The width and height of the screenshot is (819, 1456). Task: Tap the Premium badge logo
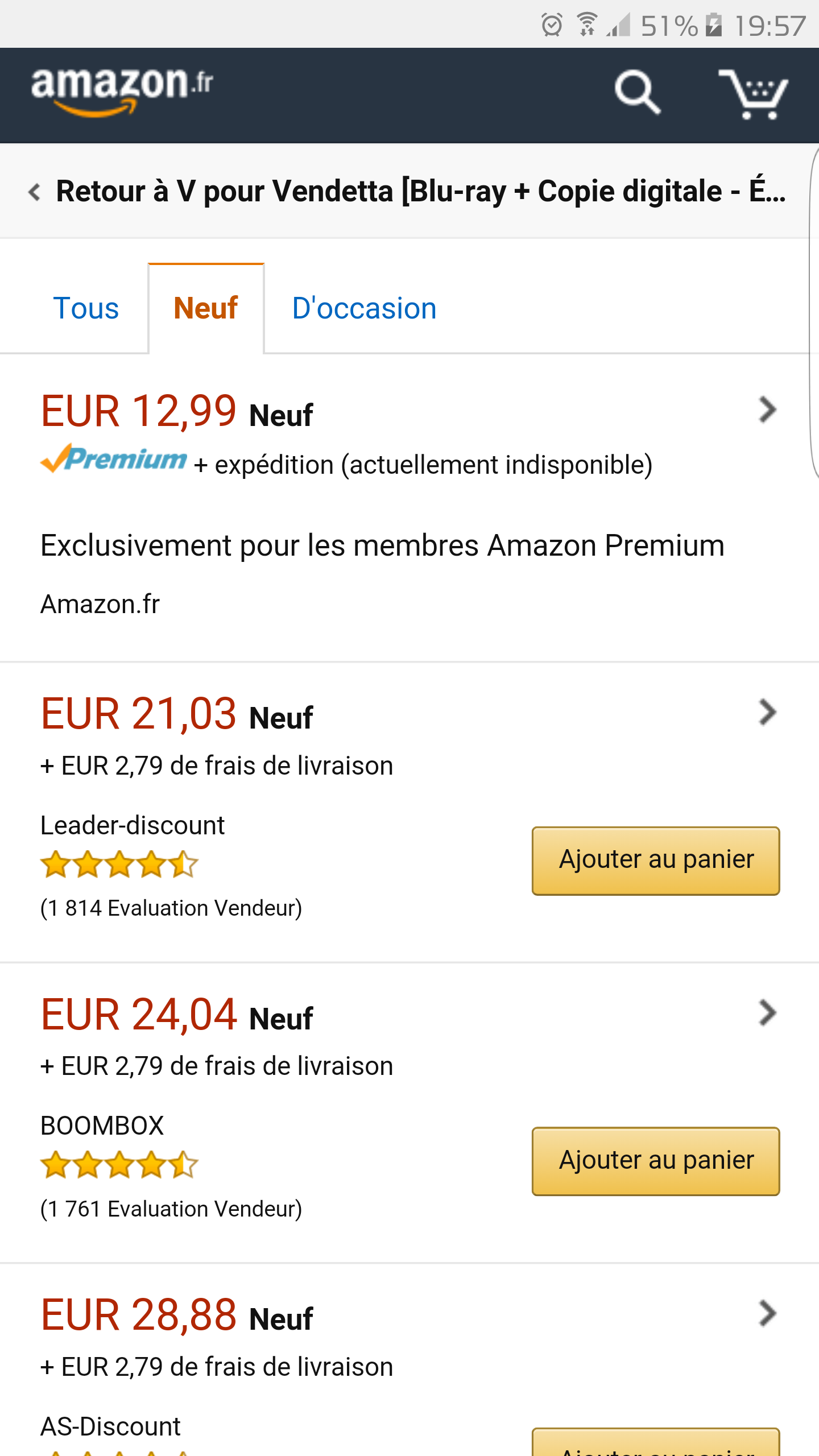click(x=114, y=458)
